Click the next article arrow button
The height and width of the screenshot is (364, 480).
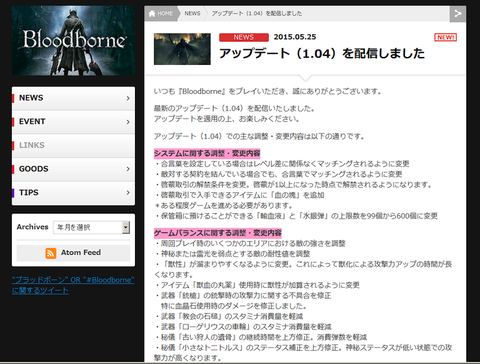click(458, 14)
